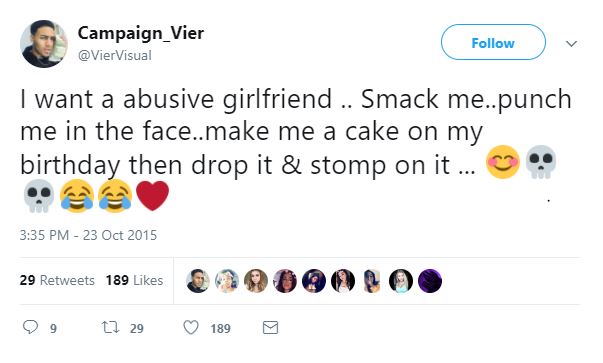Click the reply speech bubble icon
603x363 pixels.
pyautogui.click(x=30, y=327)
